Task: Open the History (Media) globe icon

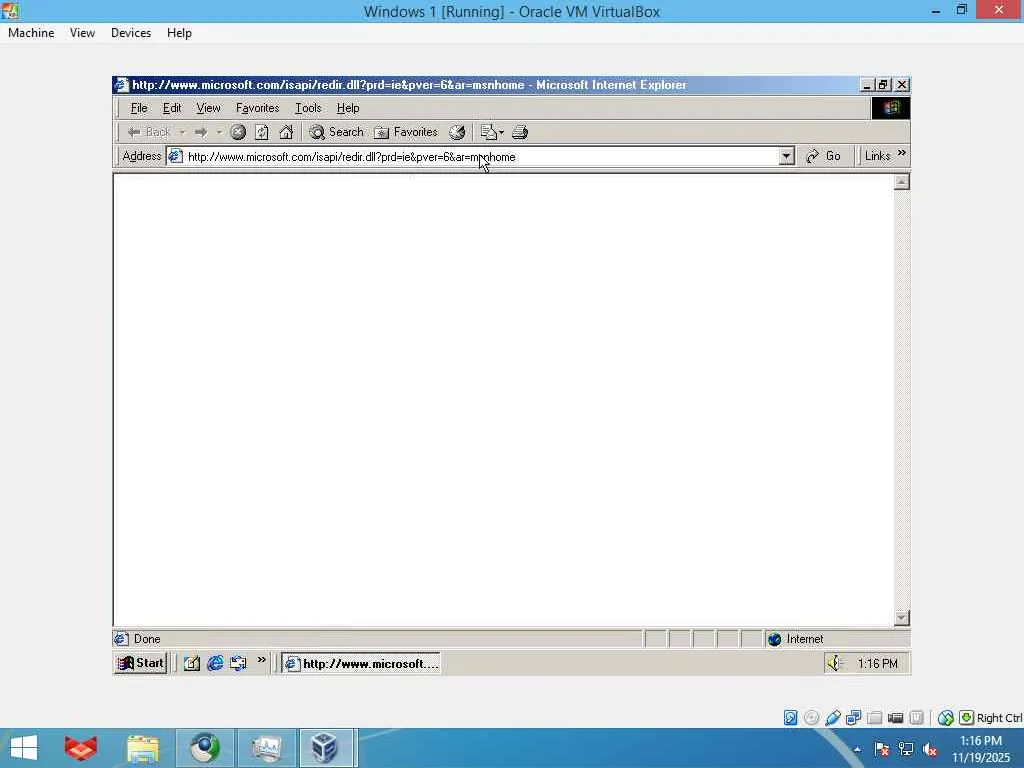Action: click(x=457, y=133)
